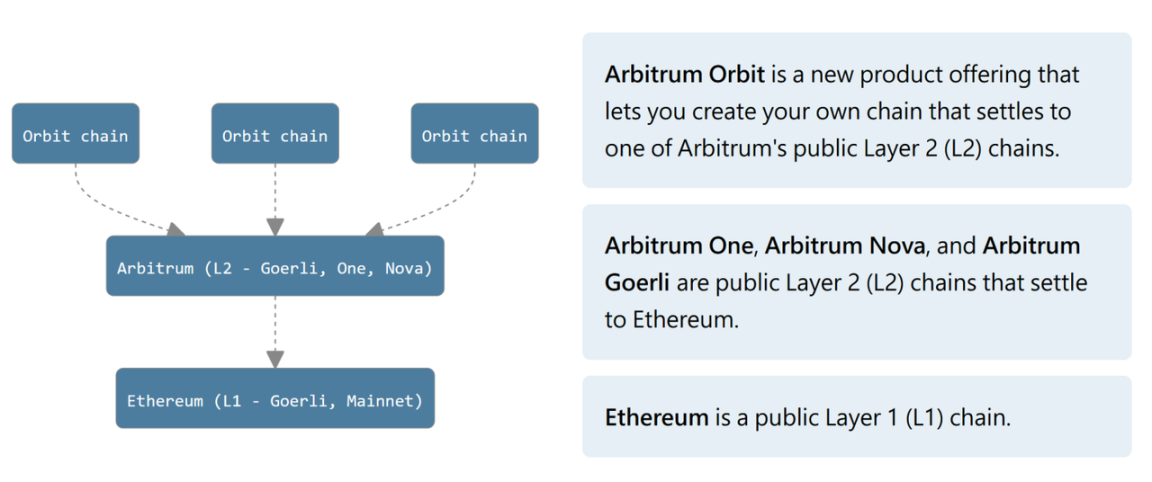Click the public Layer 2 chains panel
1152x482 pixels.
tap(857, 282)
